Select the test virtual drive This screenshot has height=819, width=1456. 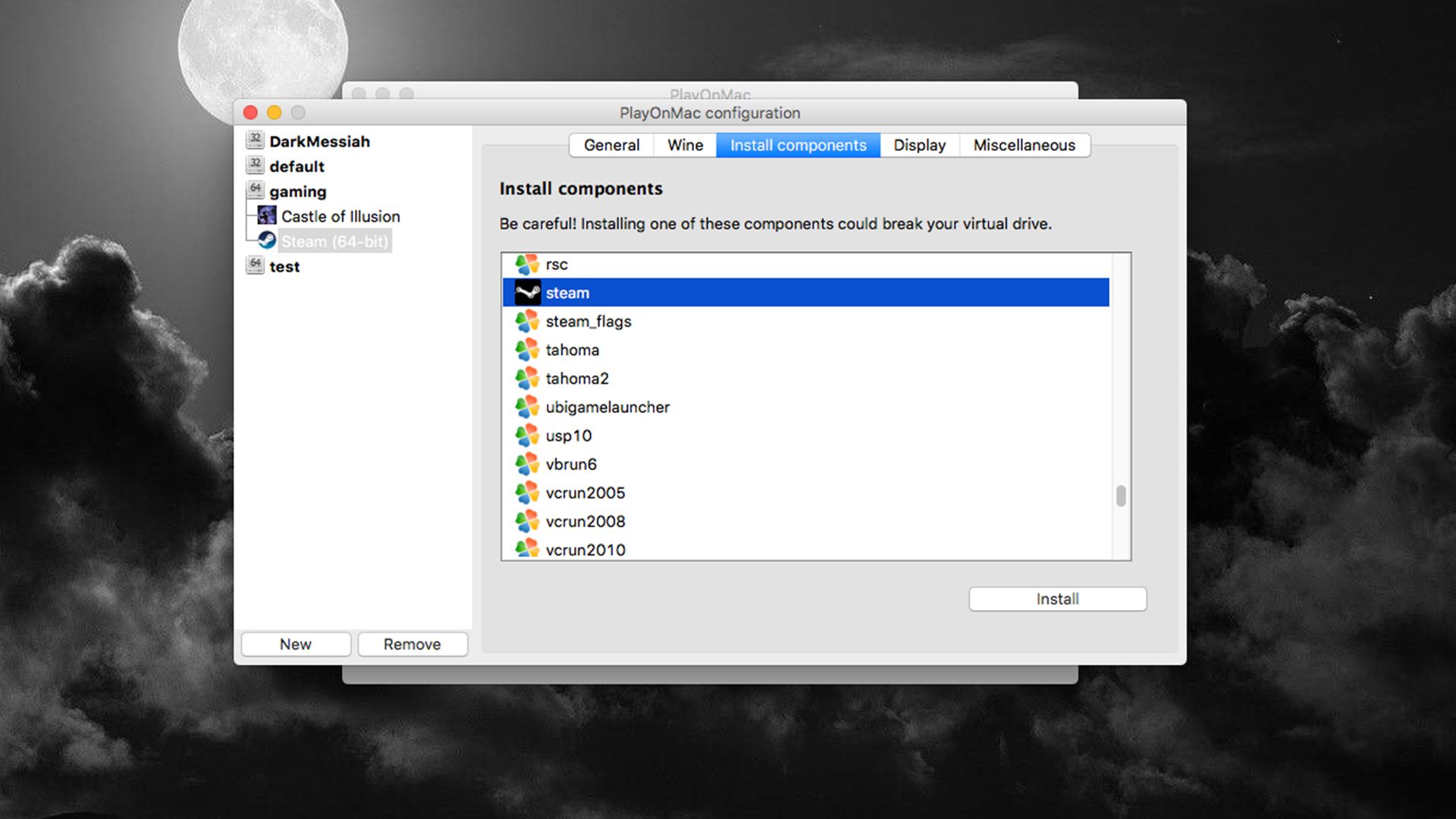(x=284, y=266)
